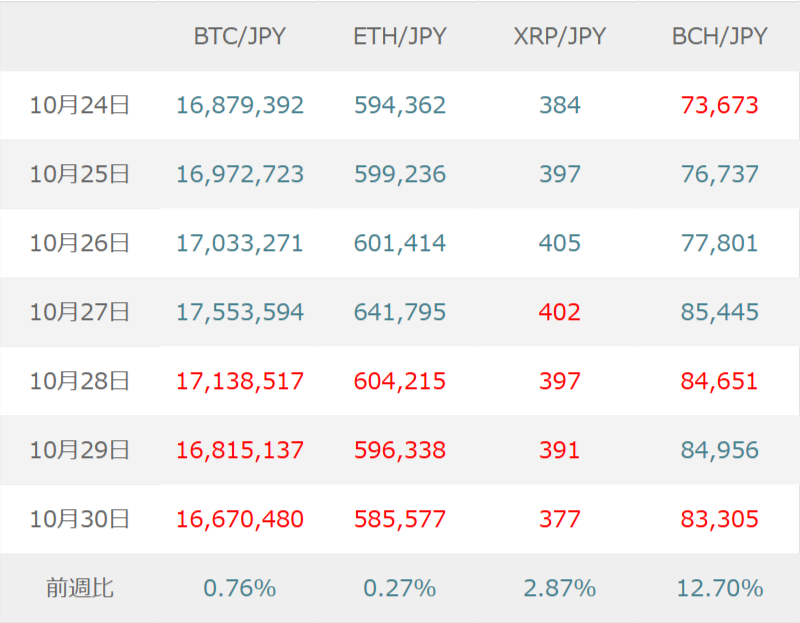Click red BTC price 16,670,480
The height and width of the screenshot is (623, 800).
tap(240, 519)
